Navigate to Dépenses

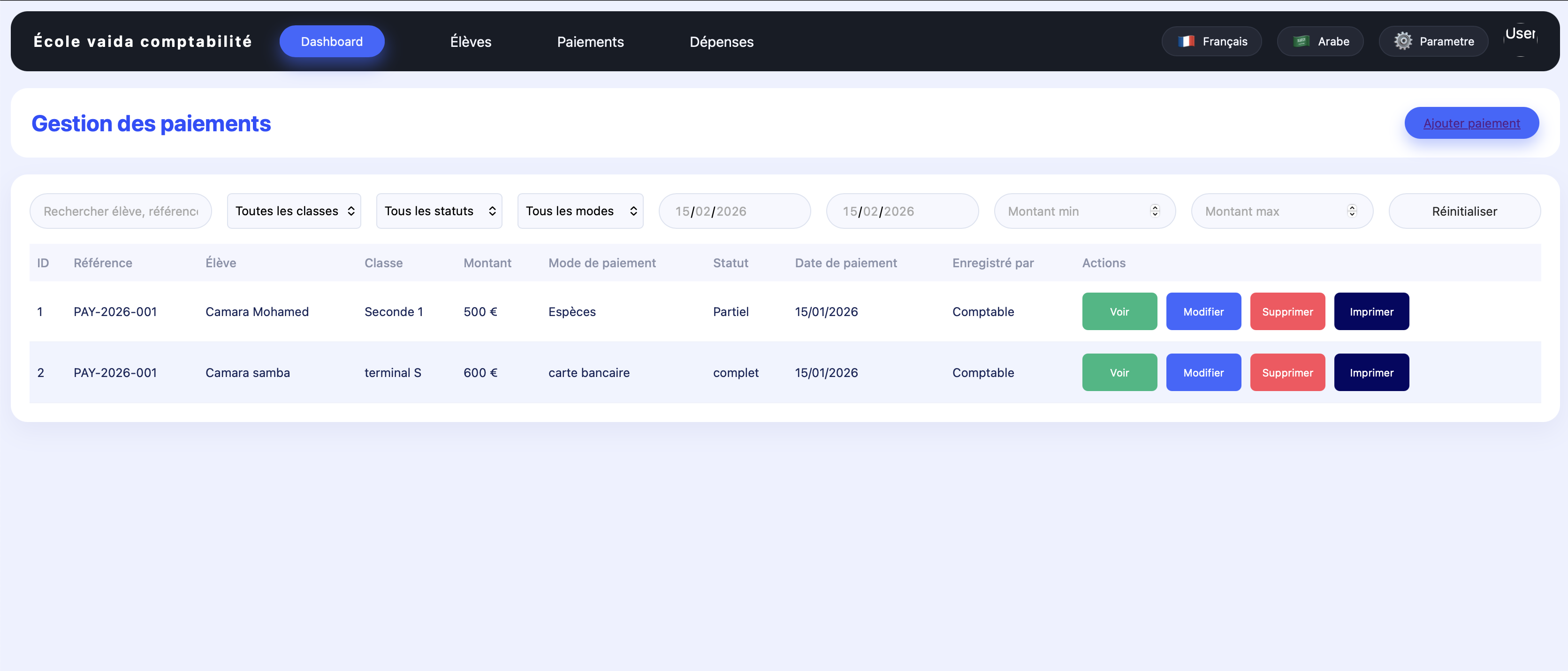pyautogui.click(x=721, y=41)
